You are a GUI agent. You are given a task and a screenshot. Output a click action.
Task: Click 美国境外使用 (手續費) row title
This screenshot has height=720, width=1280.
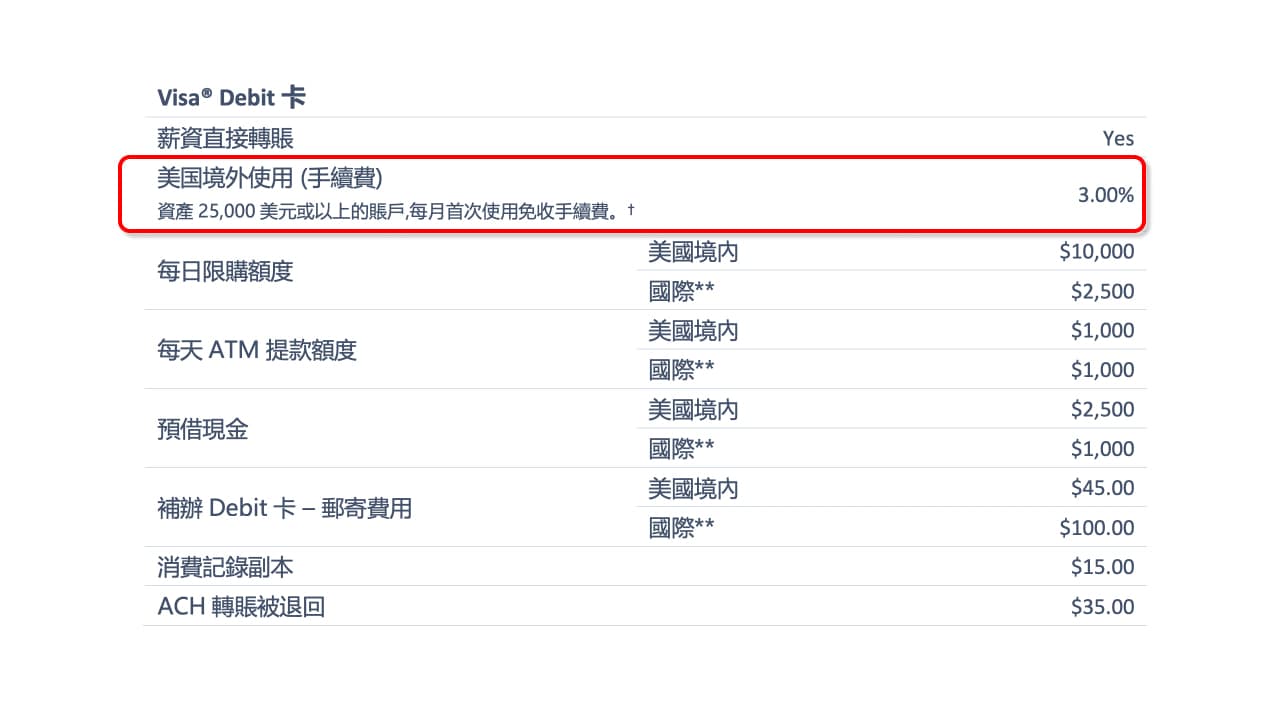click(270, 178)
